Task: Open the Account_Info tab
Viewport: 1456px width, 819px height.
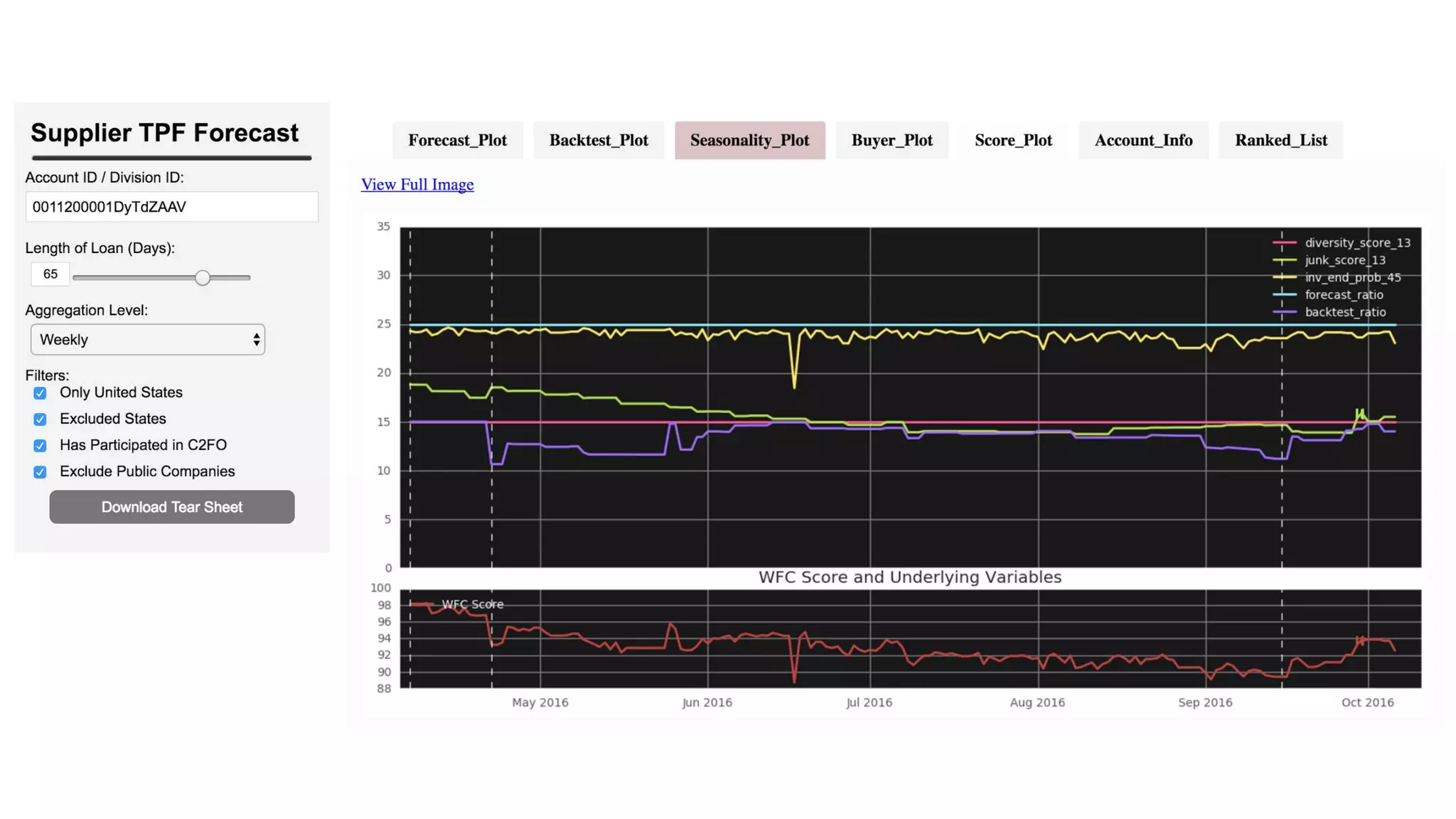Action: tap(1143, 140)
